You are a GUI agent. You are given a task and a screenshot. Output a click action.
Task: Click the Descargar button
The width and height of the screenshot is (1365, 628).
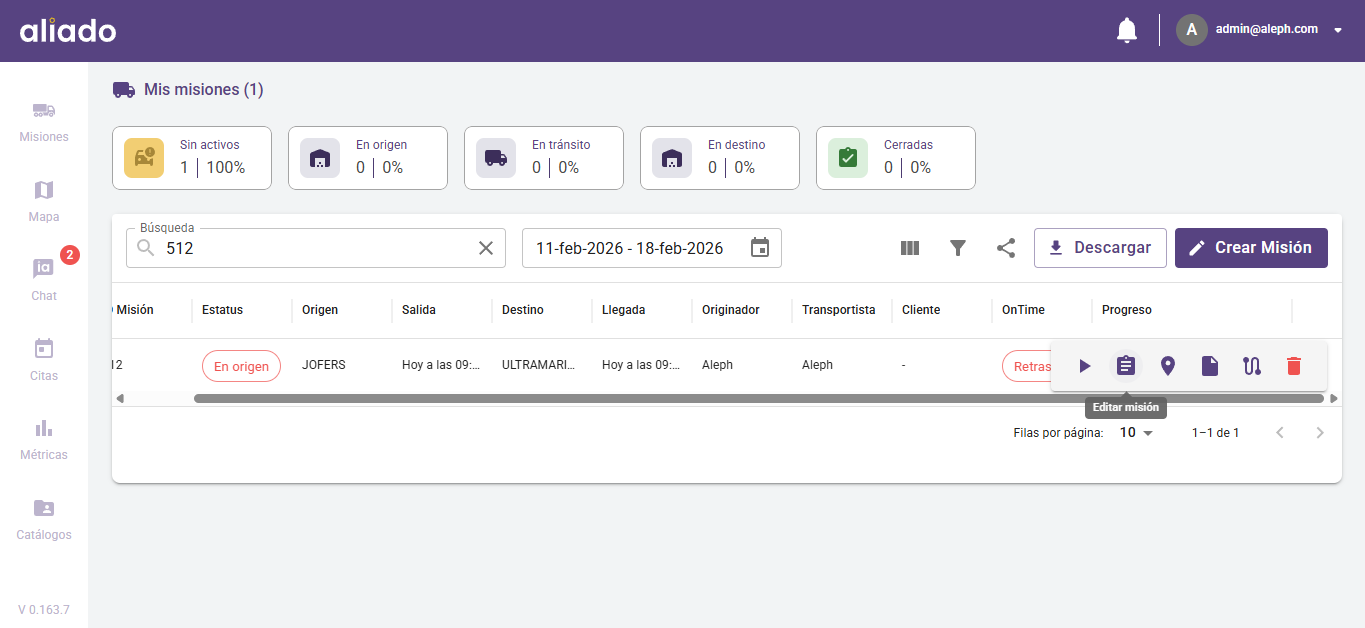[x=1100, y=248]
